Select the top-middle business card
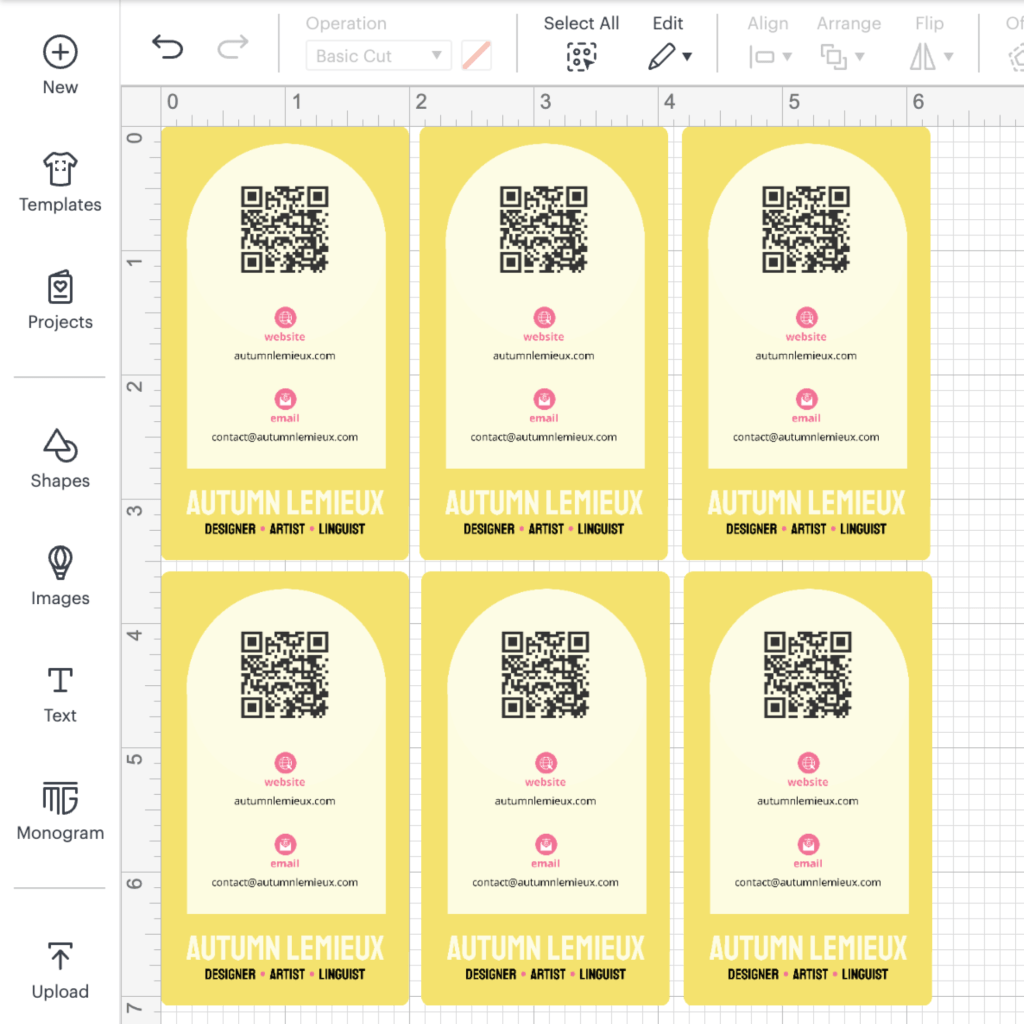The image size is (1024, 1024). click(x=544, y=342)
